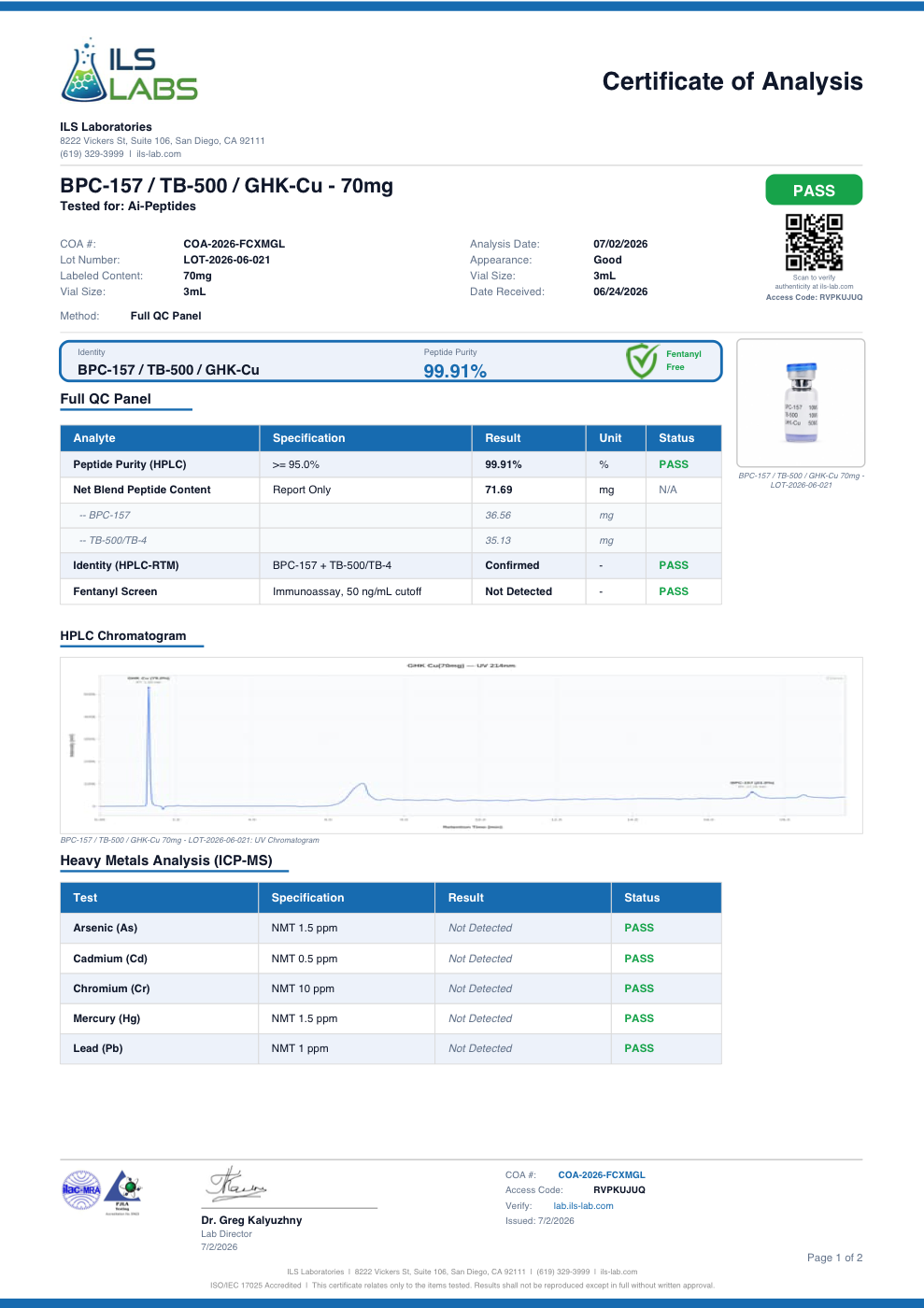The width and height of the screenshot is (924, 1308).
Task: Click the 'N/A' status cell
Action: (x=668, y=490)
